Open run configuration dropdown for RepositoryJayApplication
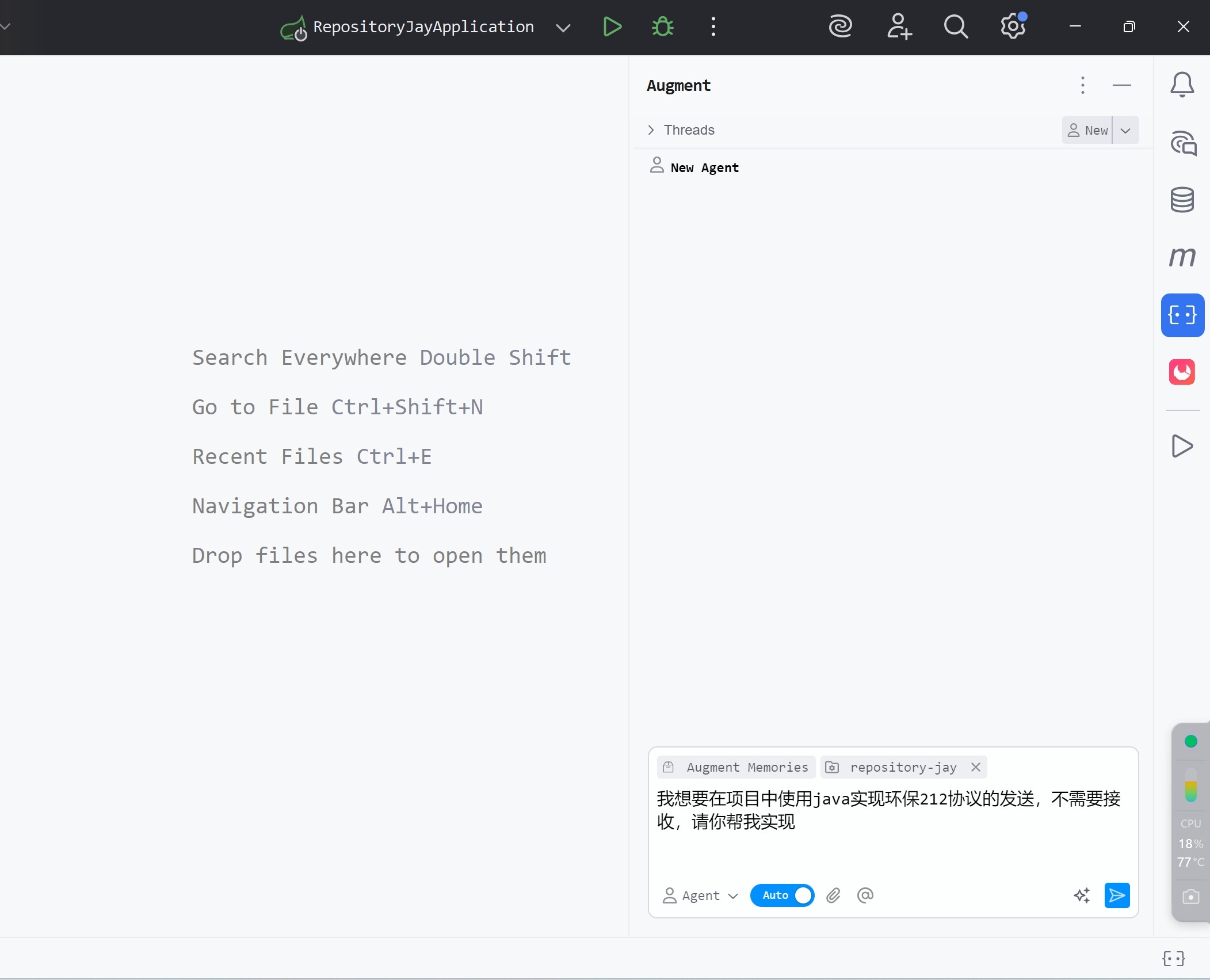Screen dimensions: 1210x980 tap(563, 28)
